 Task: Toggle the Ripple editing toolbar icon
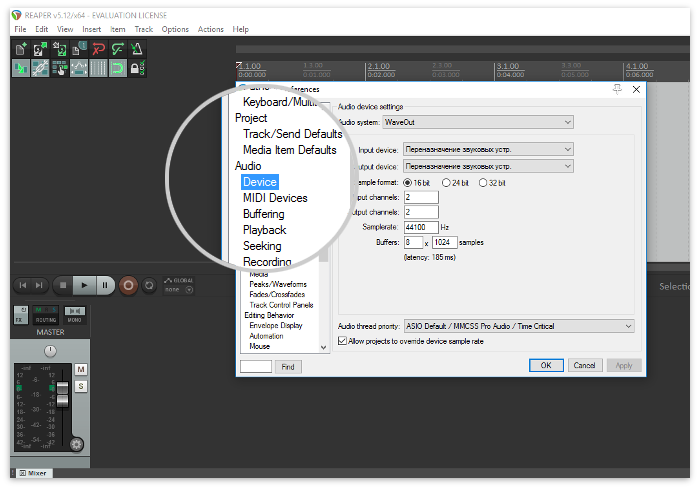[59, 68]
